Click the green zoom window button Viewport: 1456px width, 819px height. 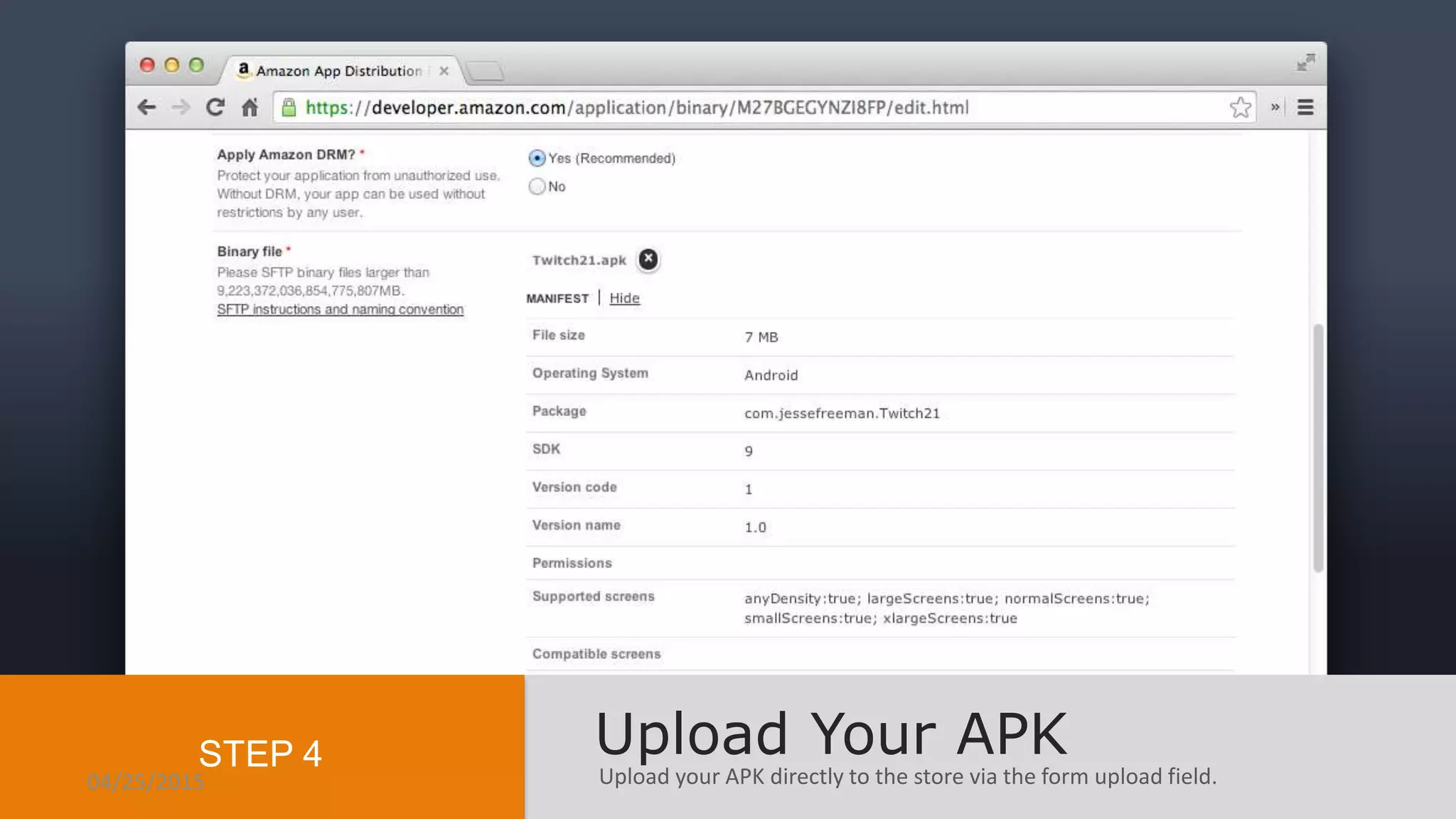(196, 65)
